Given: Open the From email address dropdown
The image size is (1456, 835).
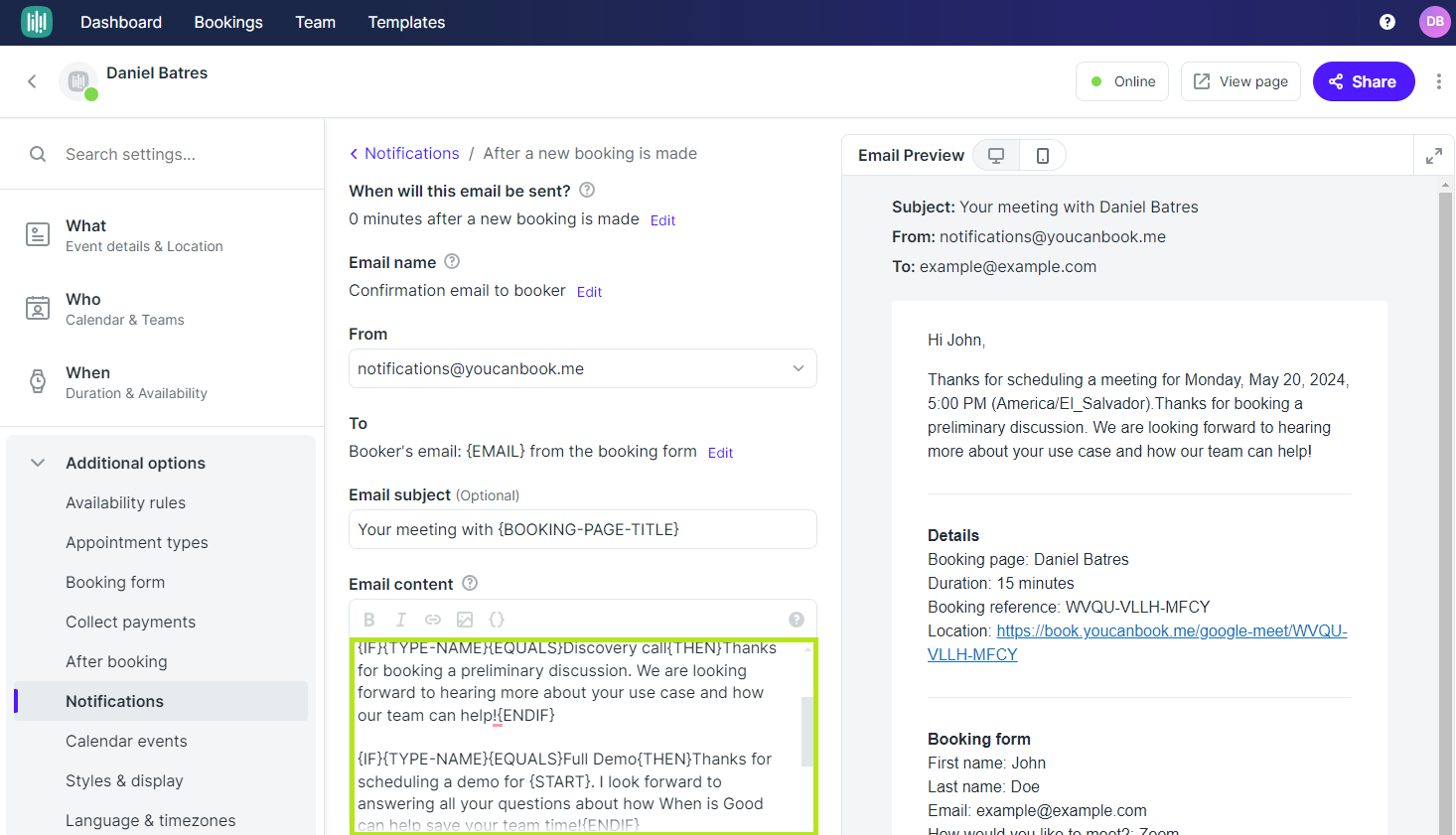Looking at the screenshot, I should (583, 368).
